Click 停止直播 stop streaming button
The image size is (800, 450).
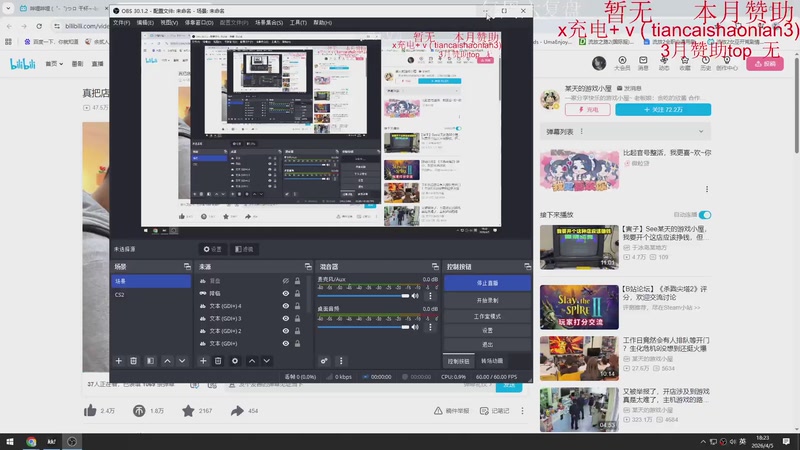pyautogui.click(x=487, y=283)
